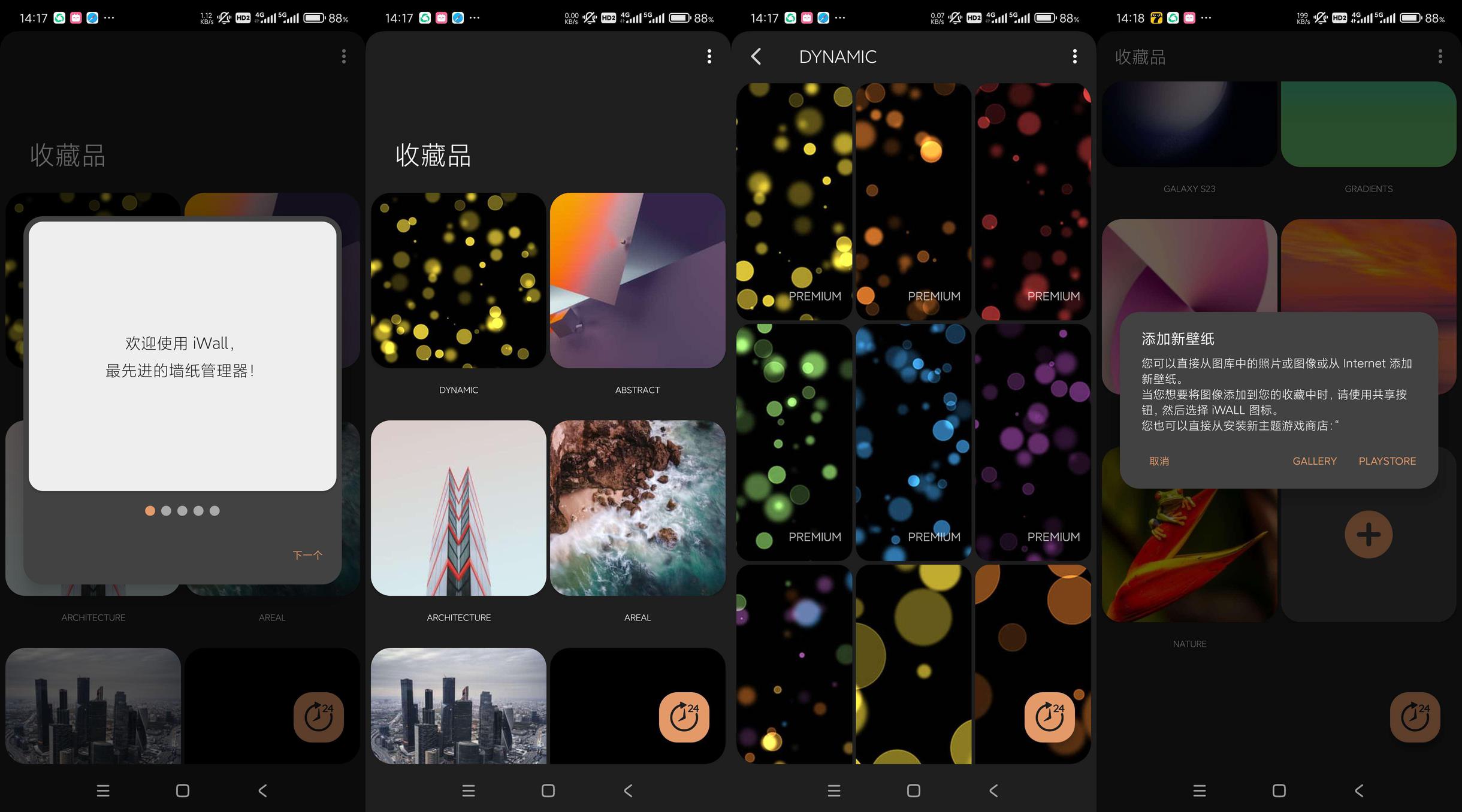The height and width of the screenshot is (812, 1462).
Task: Open the three-dot menu on the second collections screen
Action: (x=709, y=56)
